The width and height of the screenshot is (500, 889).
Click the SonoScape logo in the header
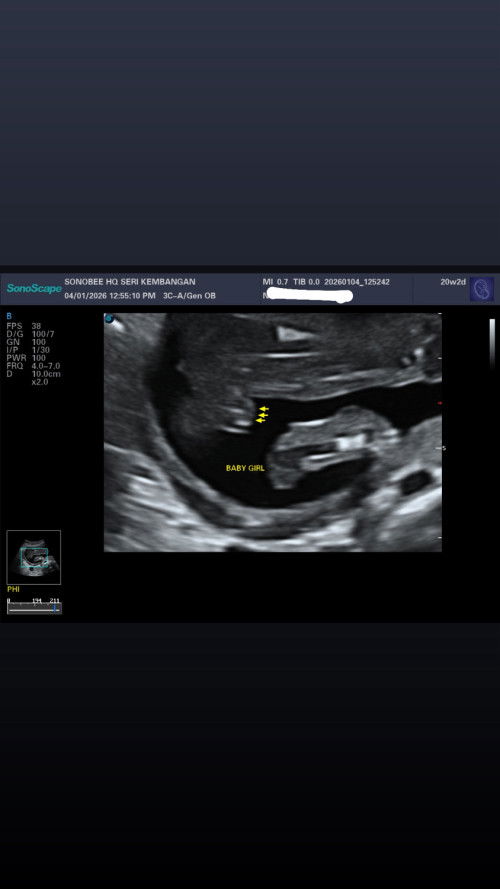(34, 289)
